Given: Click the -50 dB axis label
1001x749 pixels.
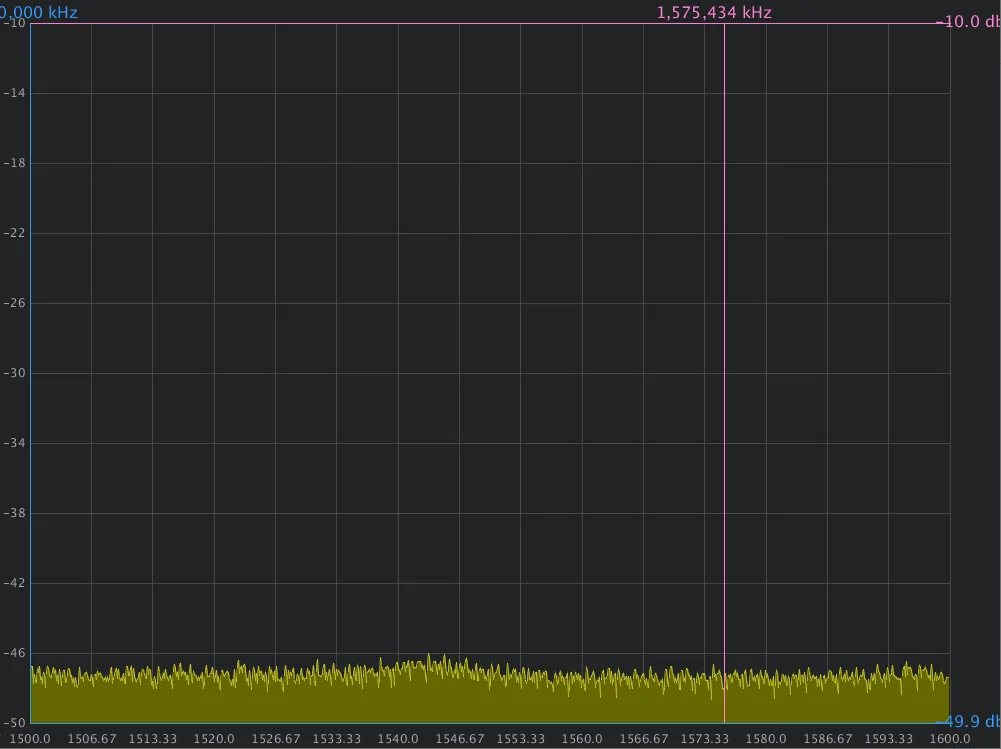Looking at the screenshot, I should coord(14,723).
